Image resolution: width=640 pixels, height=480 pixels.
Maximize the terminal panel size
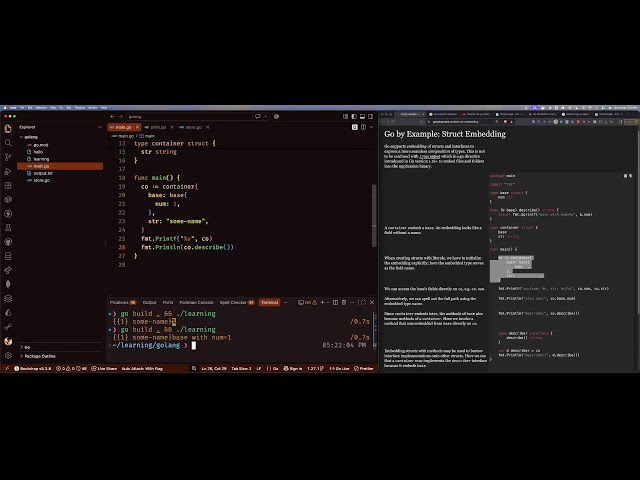[362, 302]
